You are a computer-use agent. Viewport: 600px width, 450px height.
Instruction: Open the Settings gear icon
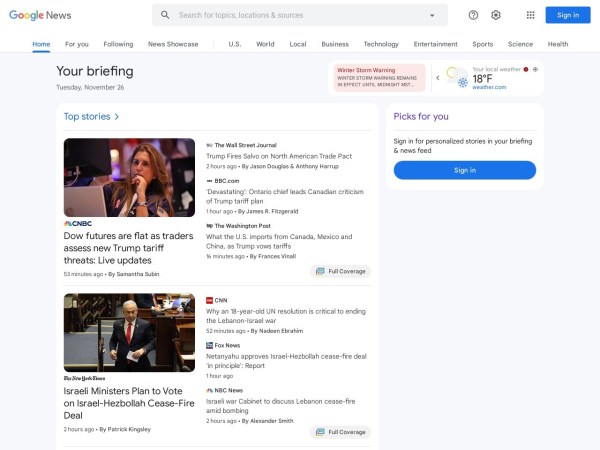(x=495, y=15)
